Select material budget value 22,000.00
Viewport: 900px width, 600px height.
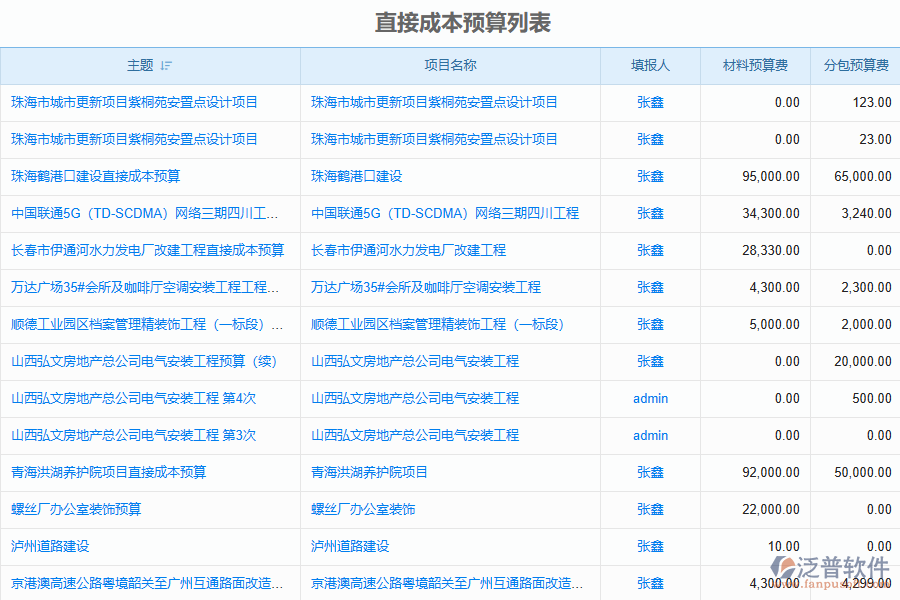[x=771, y=509]
